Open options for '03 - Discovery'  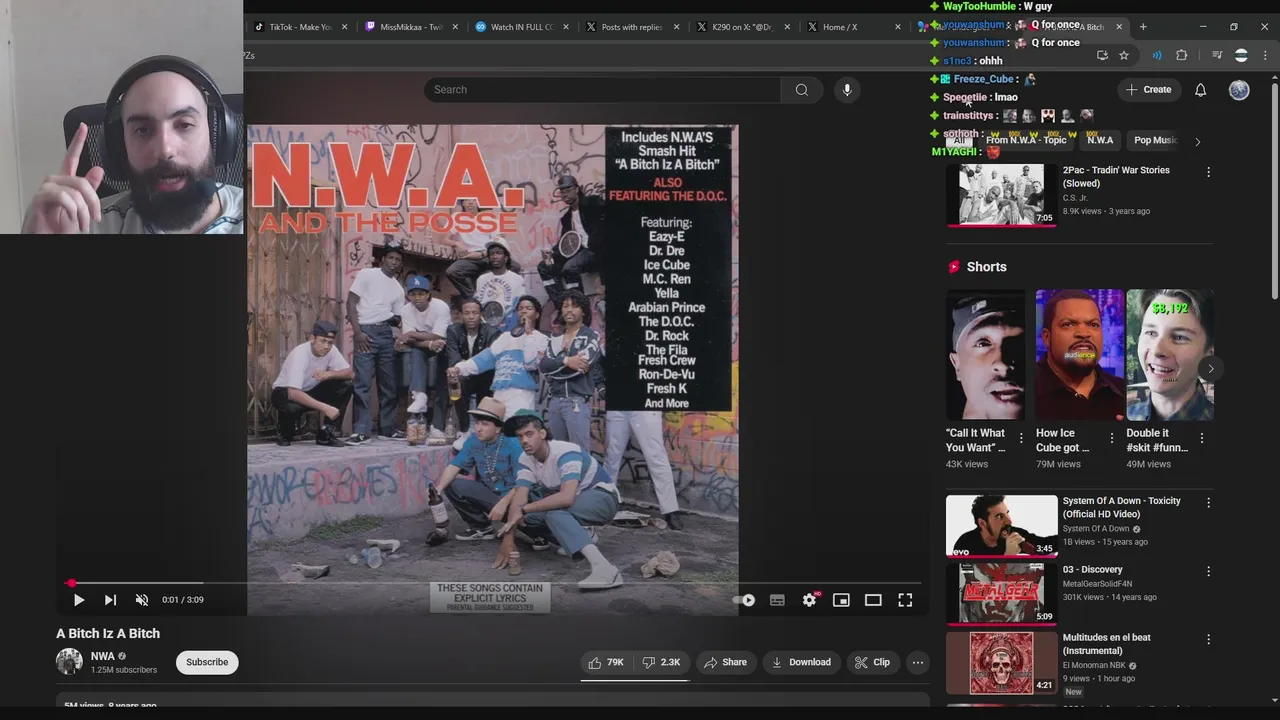point(1208,571)
